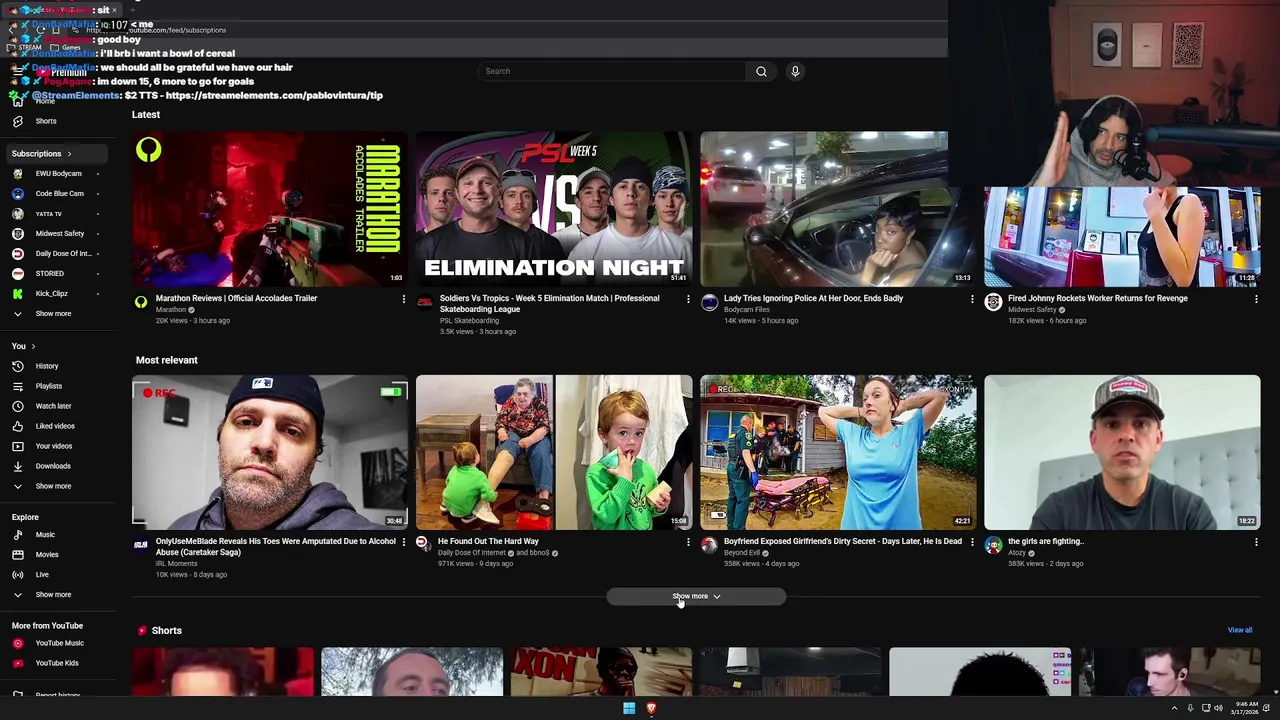Open Watch later list
The width and height of the screenshot is (1280, 720).
pyautogui.click(x=53, y=406)
